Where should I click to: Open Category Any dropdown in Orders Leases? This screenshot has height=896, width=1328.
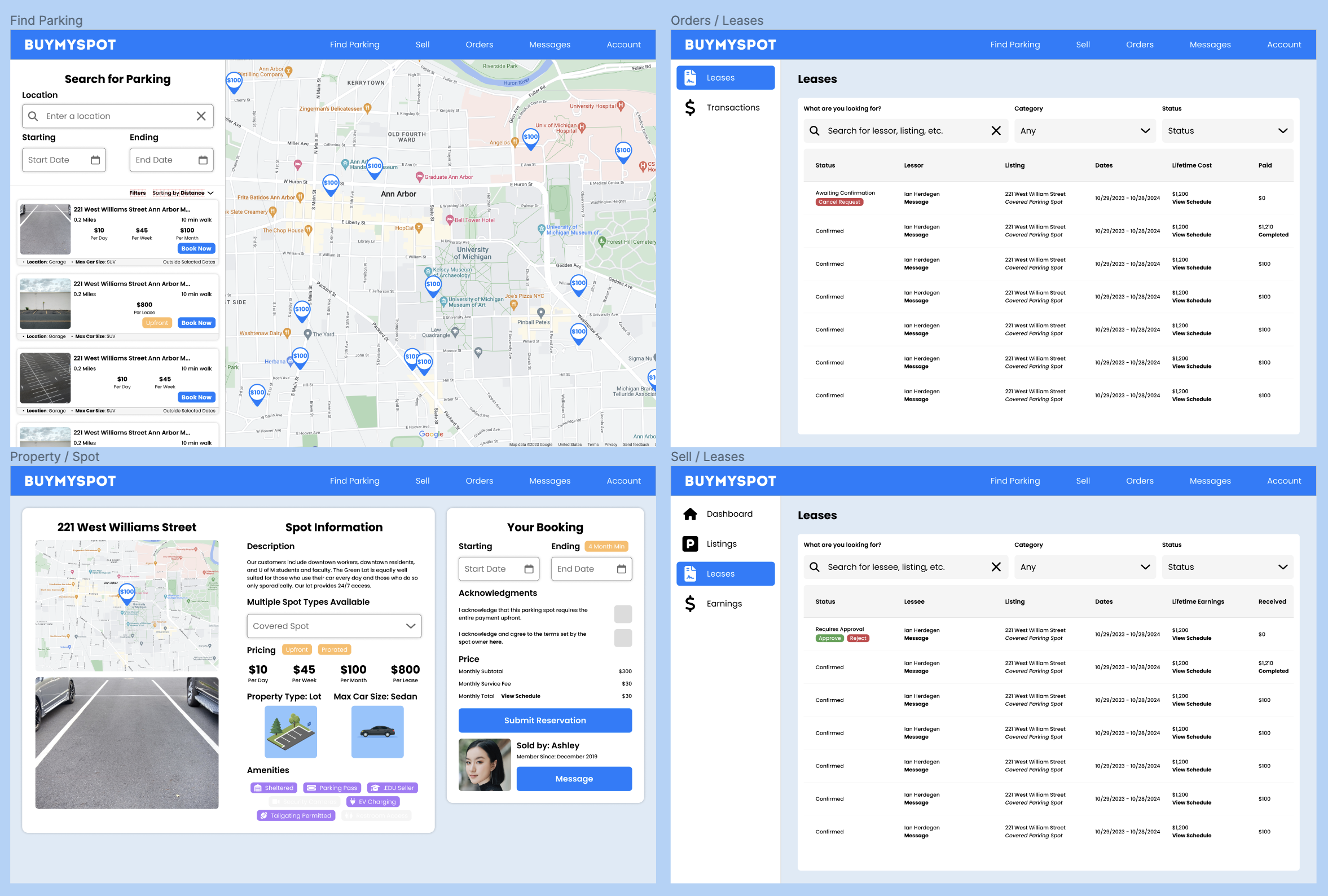(x=1085, y=131)
